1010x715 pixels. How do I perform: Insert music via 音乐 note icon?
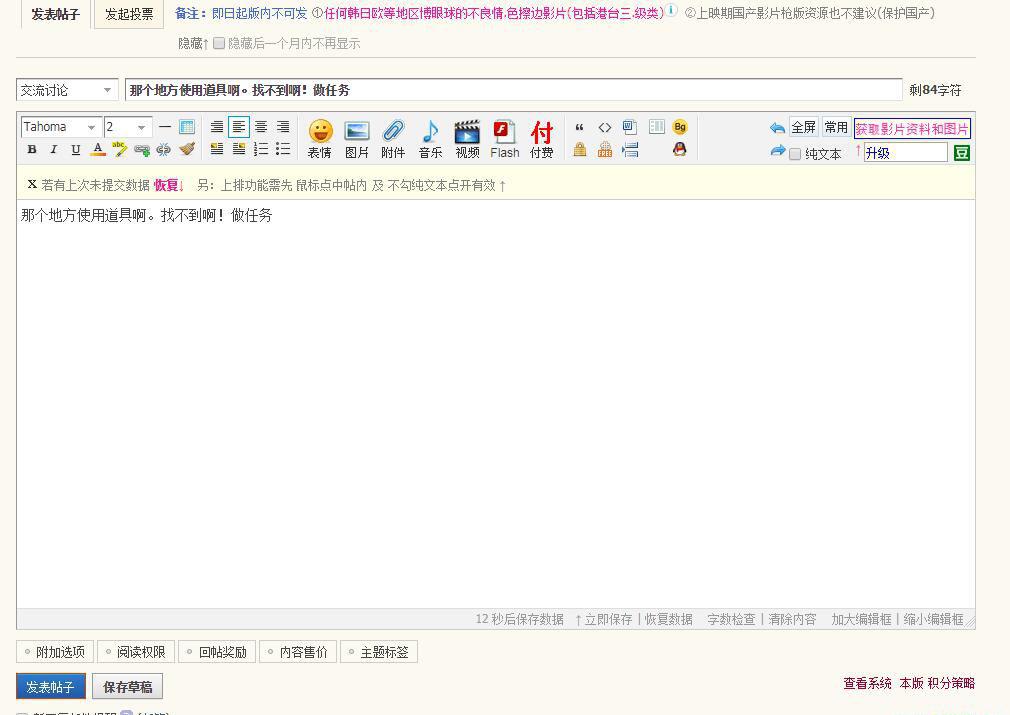click(430, 138)
